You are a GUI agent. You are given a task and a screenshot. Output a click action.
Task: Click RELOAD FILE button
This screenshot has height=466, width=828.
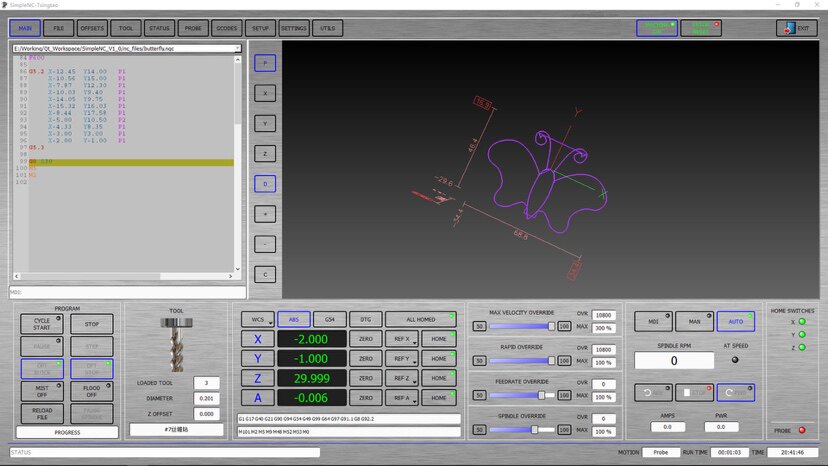(x=42, y=414)
